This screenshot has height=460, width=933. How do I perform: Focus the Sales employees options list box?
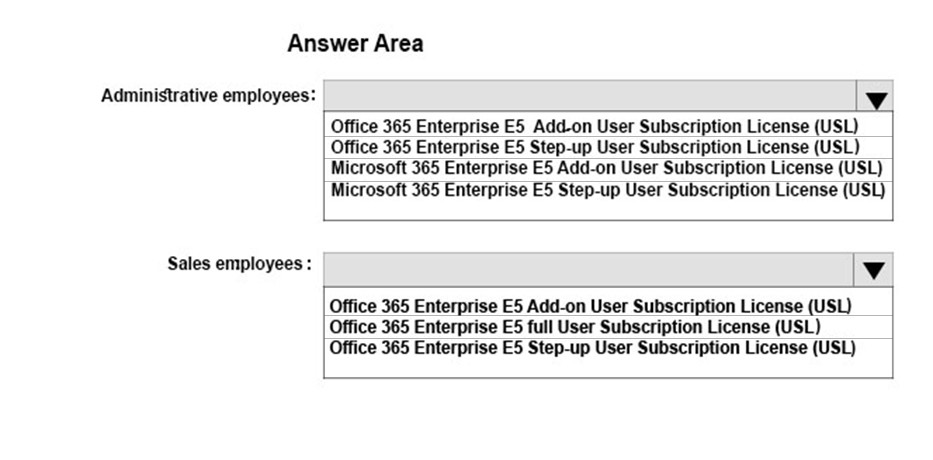pos(608,332)
